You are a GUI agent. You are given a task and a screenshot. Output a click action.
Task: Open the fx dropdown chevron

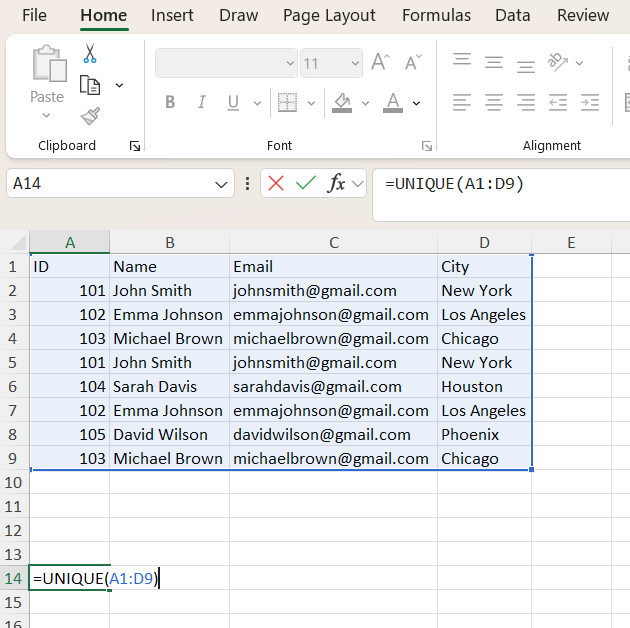click(x=357, y=184)
